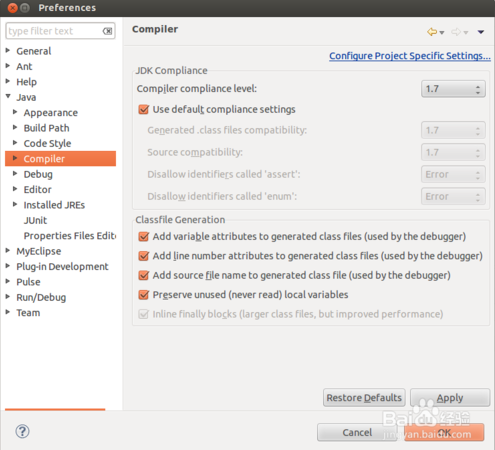The height and width of the screenshot is (450, 495).
Task: Open the view menu triangle at top right
Action: [x=481, y=32]
